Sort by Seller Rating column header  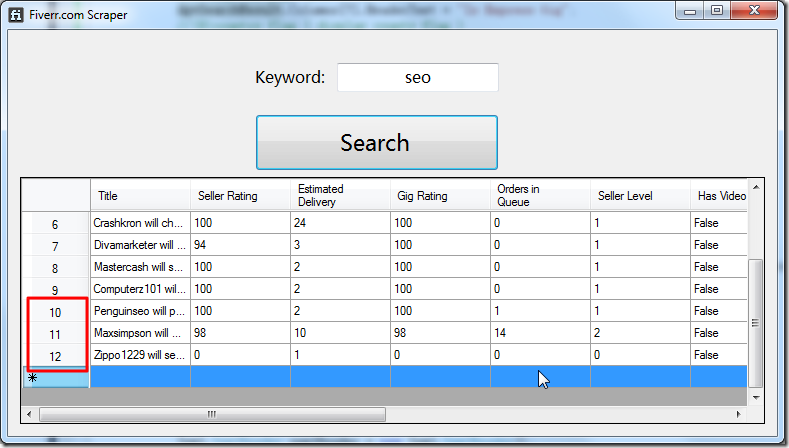240,195
